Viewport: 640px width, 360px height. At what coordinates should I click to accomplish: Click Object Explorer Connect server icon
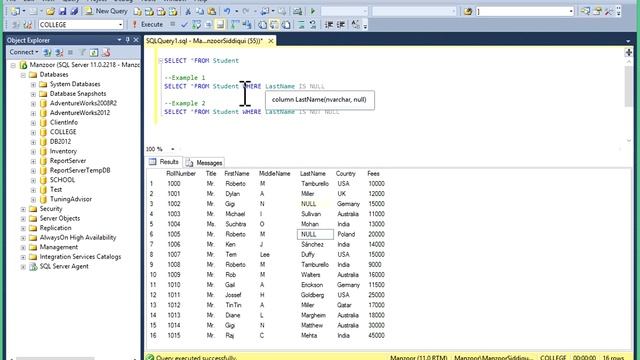tap(47, 52)
